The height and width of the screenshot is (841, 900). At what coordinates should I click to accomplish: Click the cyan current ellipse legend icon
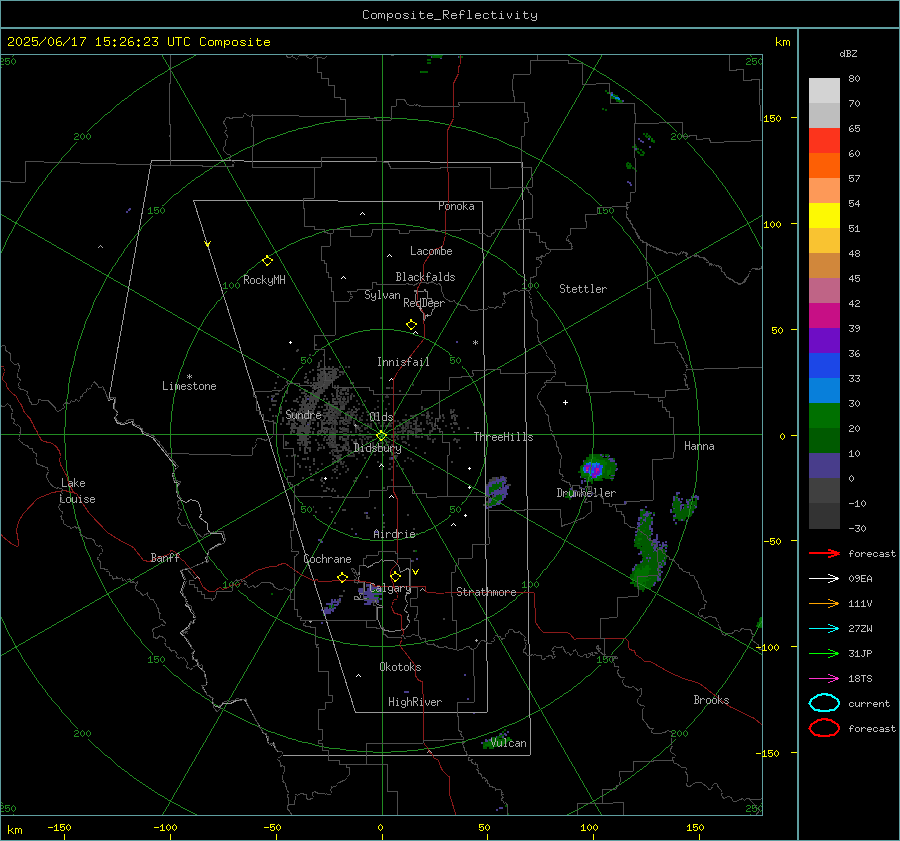[x=824, y=703]
